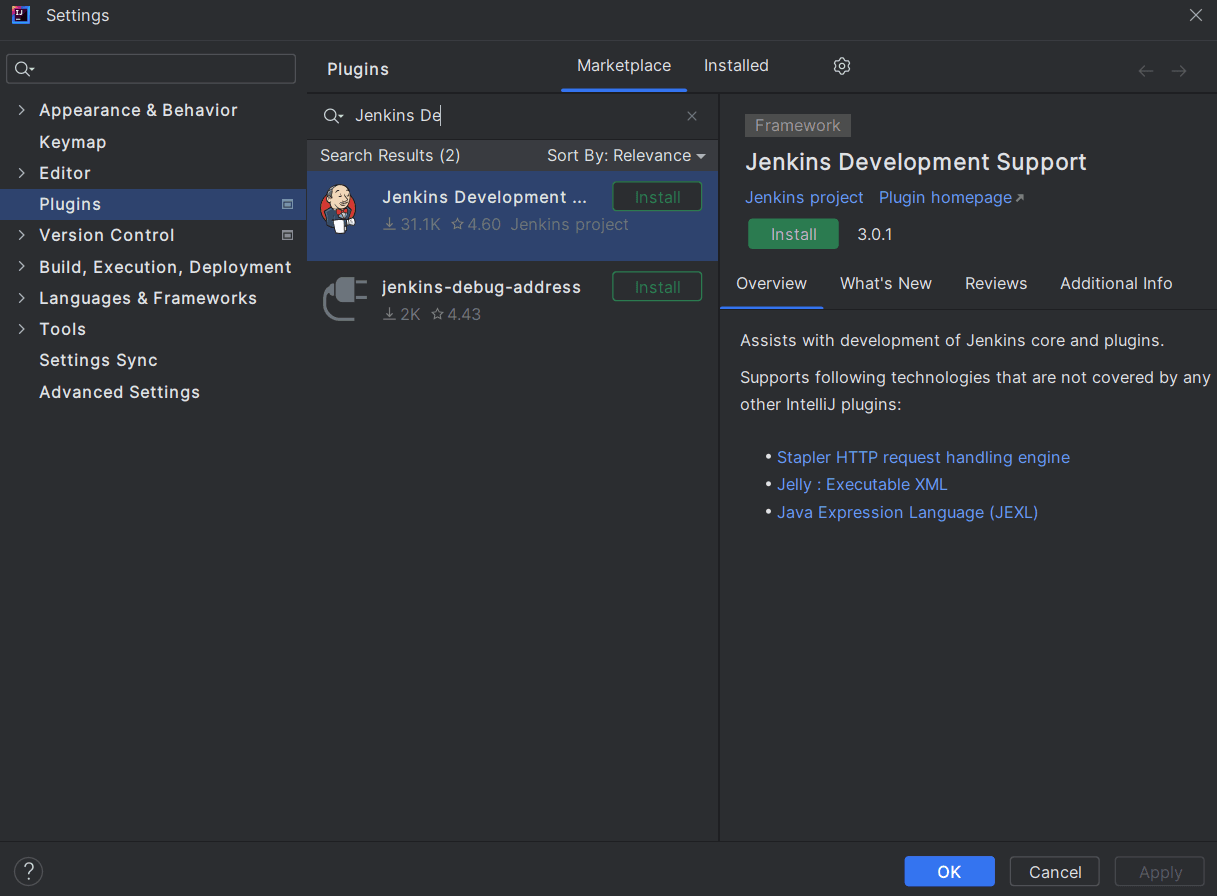Click the settings search field
The height and width of the screenshot is (896, 1217).
point(160,69)
